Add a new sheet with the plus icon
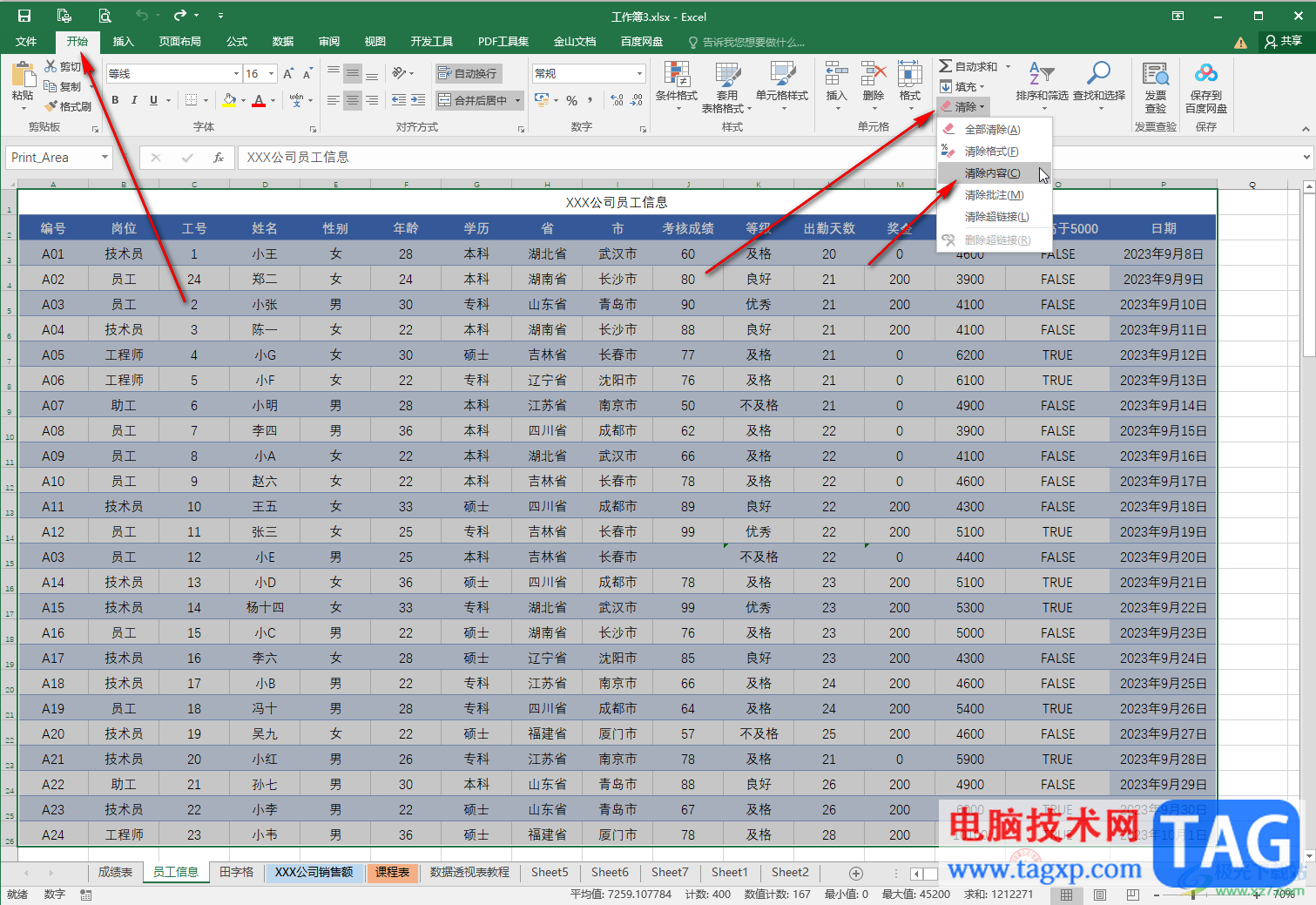1316x905 pixels. (856, 873)
